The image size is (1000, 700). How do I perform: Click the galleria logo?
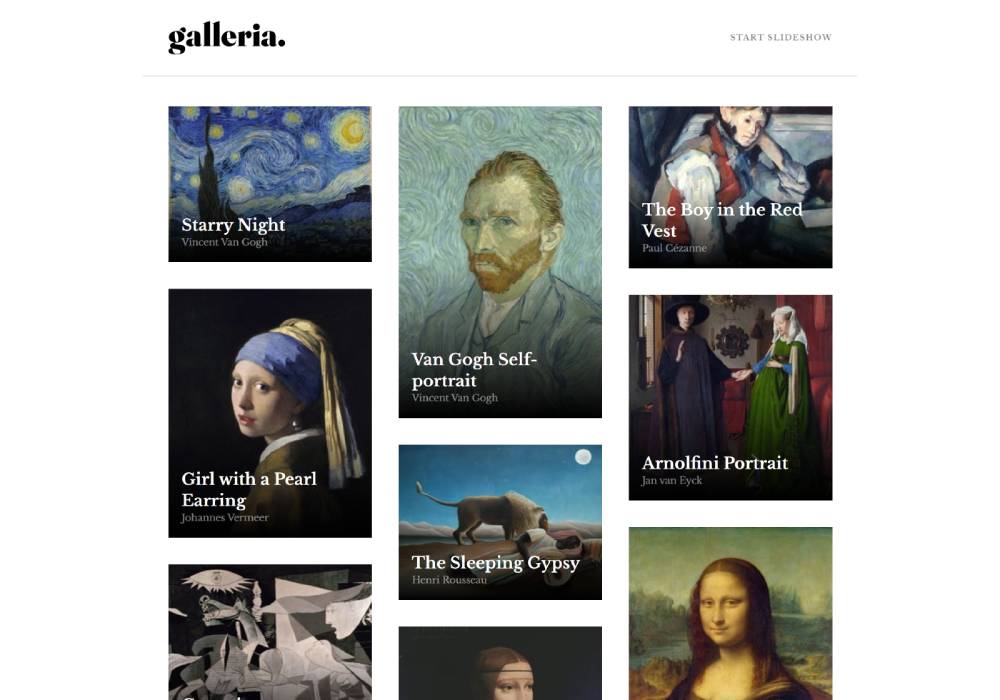pyautogui.click(x=226, y=38)
